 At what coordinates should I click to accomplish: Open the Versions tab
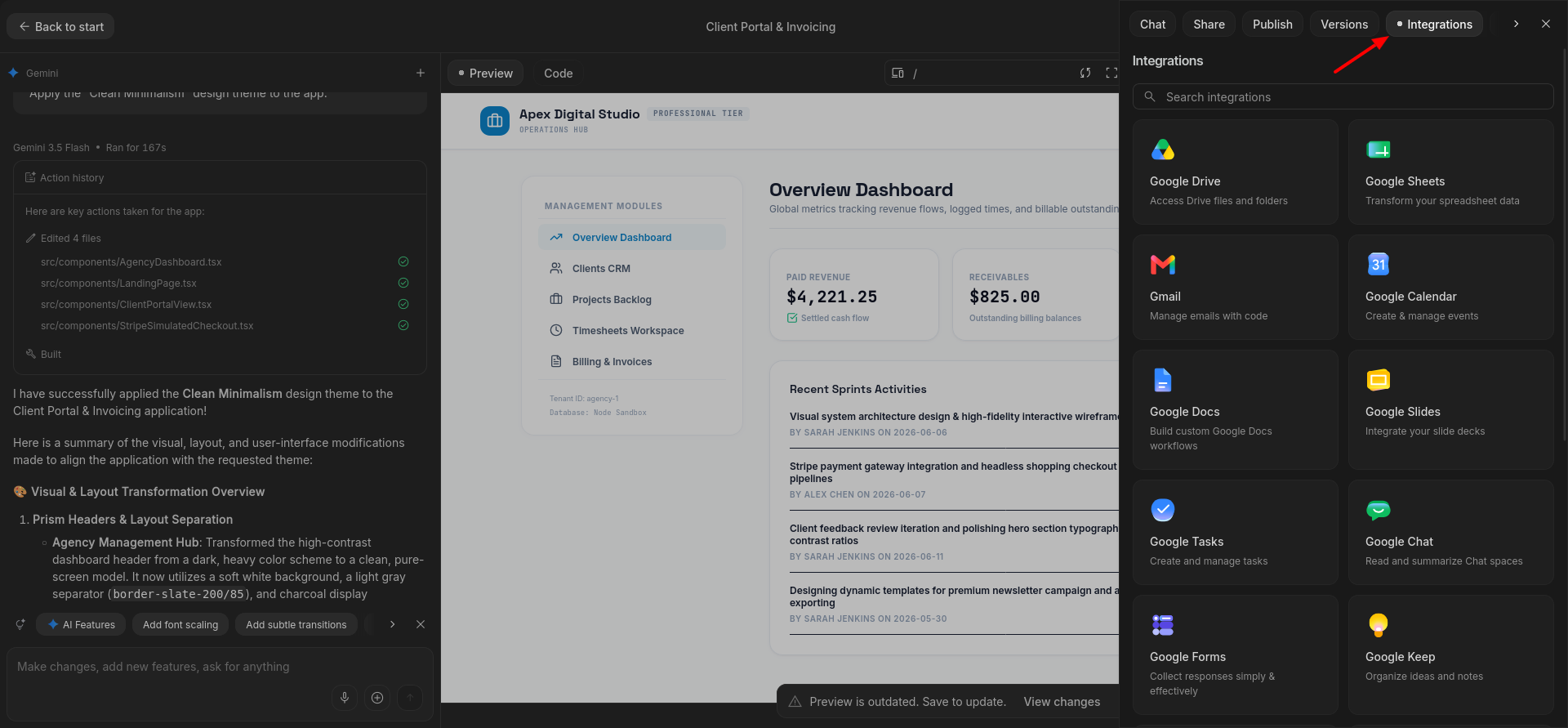[x=1344, y=24]
